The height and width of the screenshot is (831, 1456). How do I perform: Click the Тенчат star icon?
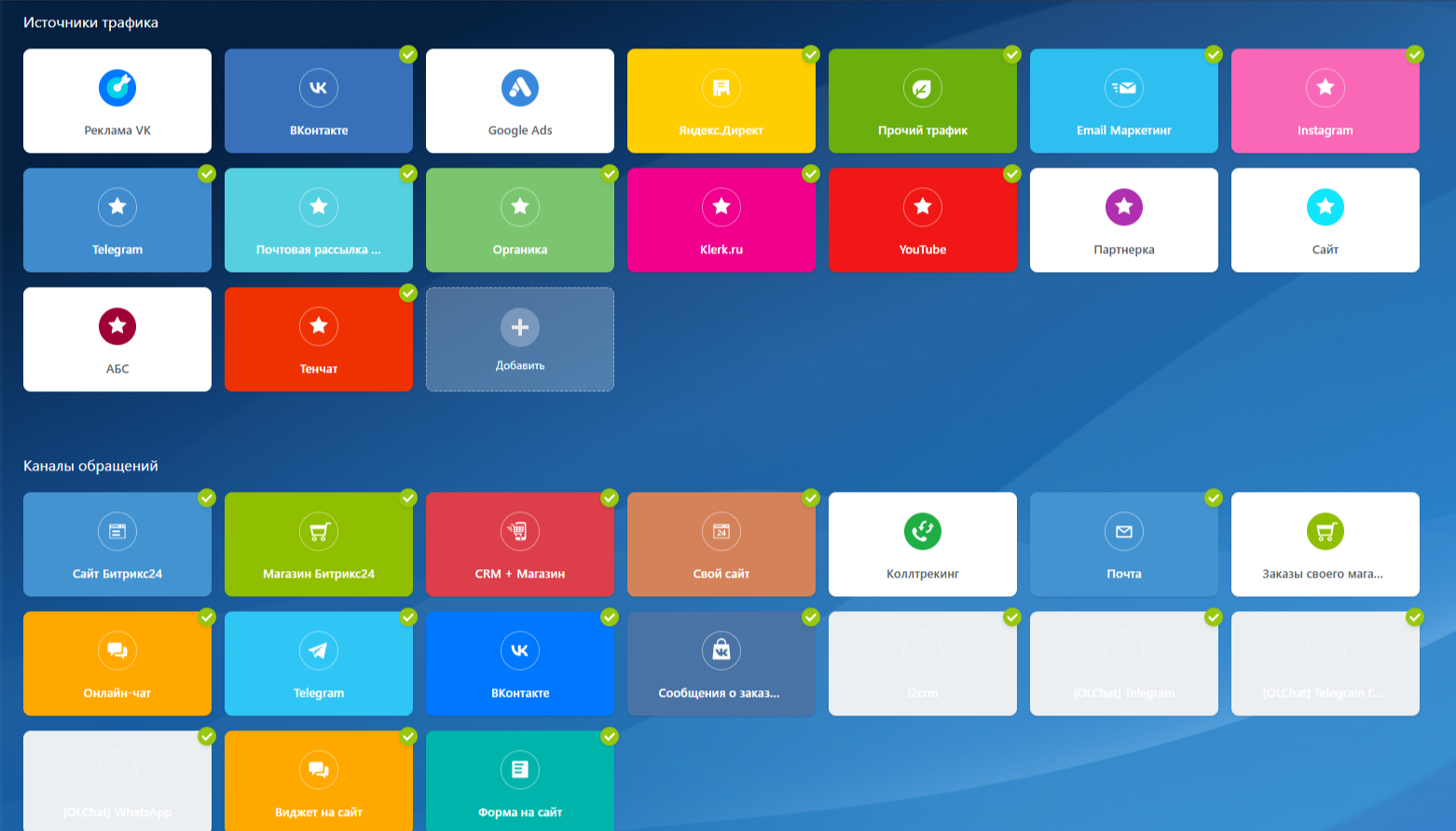[319, 326]
